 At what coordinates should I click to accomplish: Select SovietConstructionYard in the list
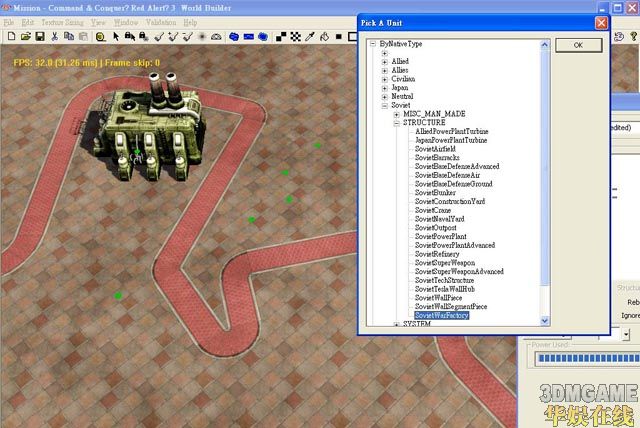450,201
